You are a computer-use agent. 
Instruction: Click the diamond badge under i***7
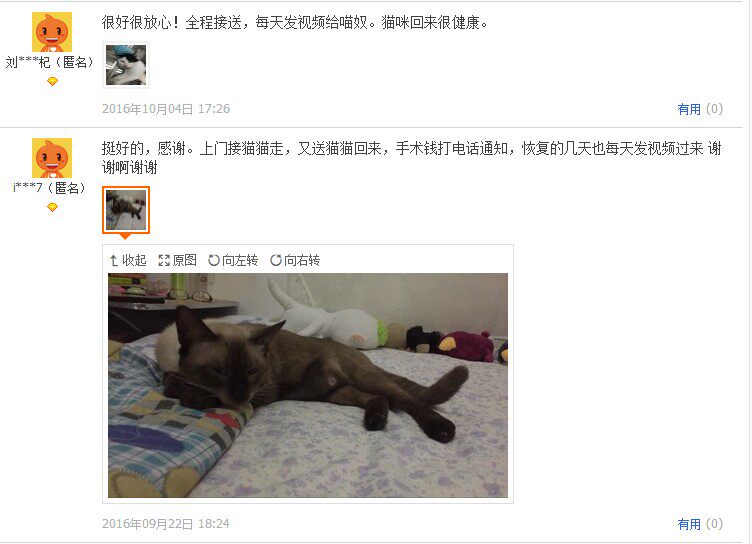pyautogui.click(x=52, y=207)
